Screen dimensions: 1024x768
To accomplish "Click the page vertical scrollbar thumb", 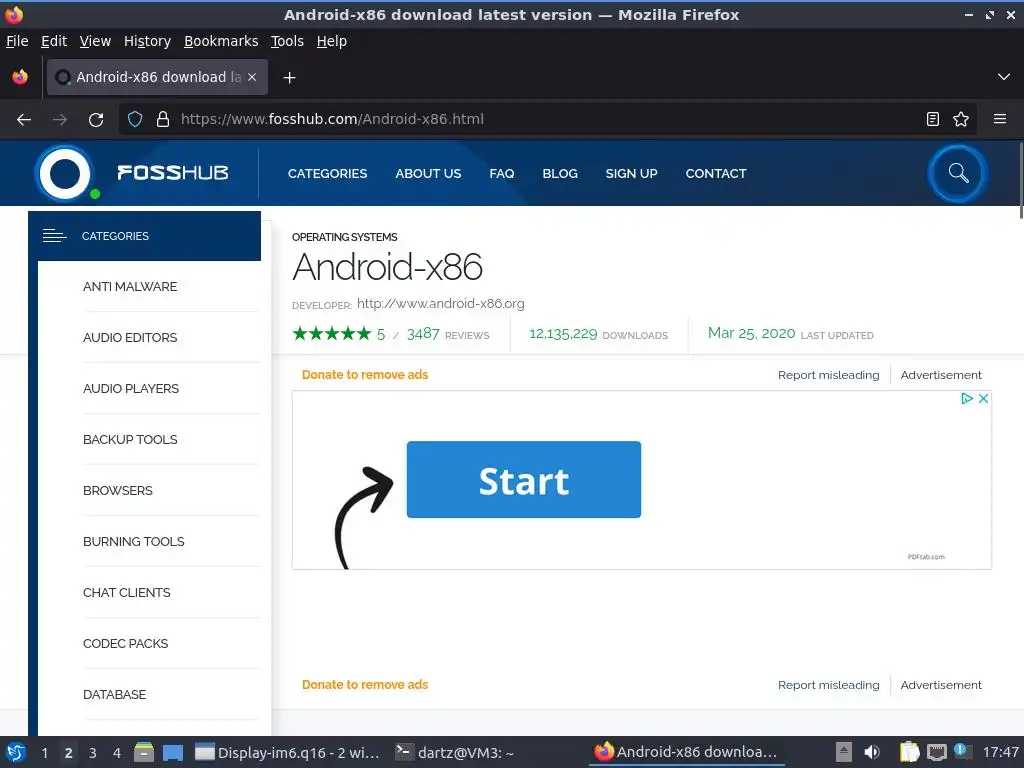I will 1021,181.
